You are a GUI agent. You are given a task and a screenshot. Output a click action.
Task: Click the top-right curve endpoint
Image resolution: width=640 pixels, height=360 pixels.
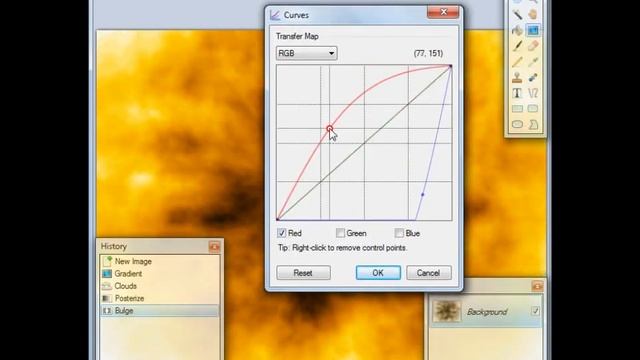pos(451,66)
